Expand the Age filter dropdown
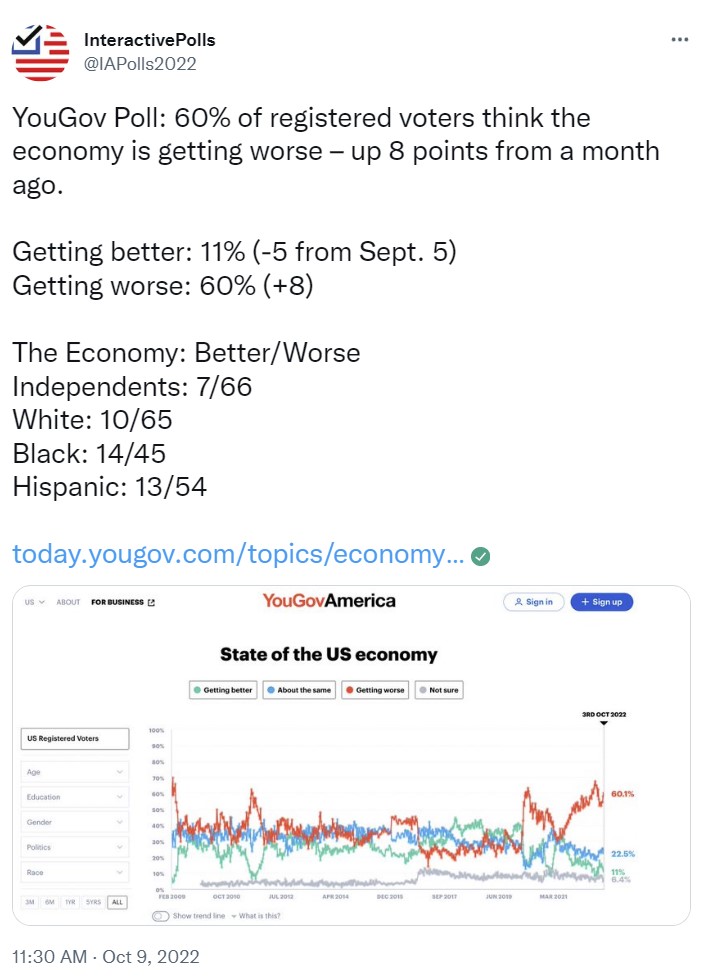The height and width of the screenshot is (977, 708). [x=75, y=772]
